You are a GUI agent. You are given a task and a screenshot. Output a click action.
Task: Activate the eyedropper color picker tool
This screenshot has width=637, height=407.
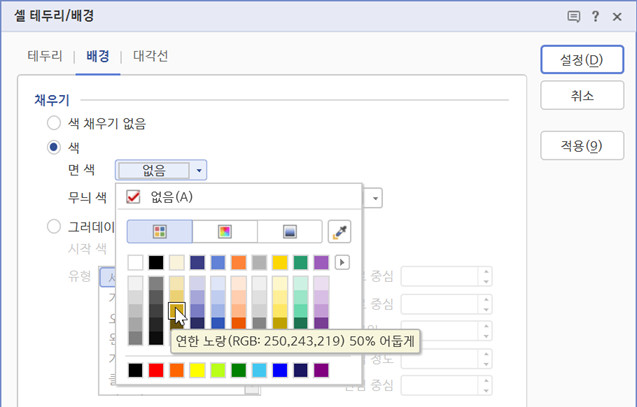339,232
